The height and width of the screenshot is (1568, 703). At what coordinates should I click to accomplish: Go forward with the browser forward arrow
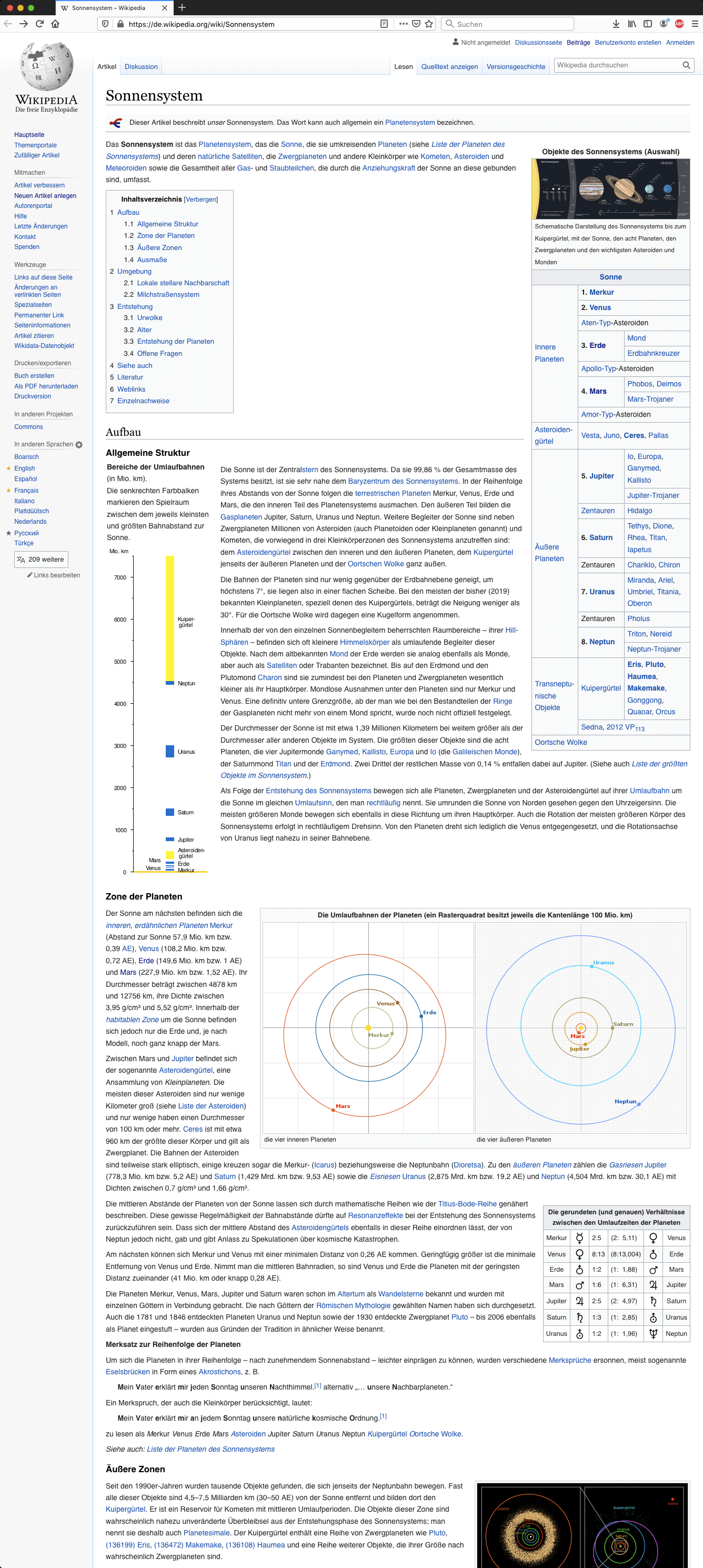24,24
